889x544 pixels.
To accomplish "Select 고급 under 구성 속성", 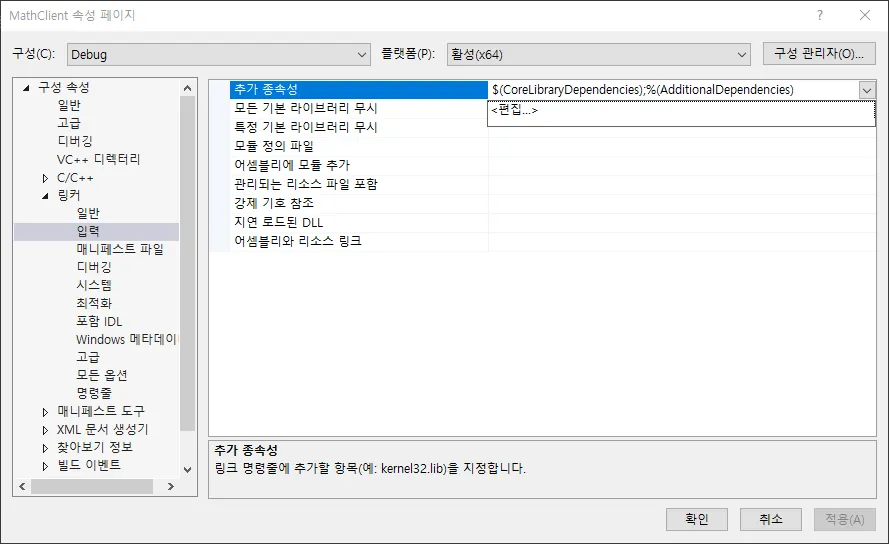I will coord(69,123).
